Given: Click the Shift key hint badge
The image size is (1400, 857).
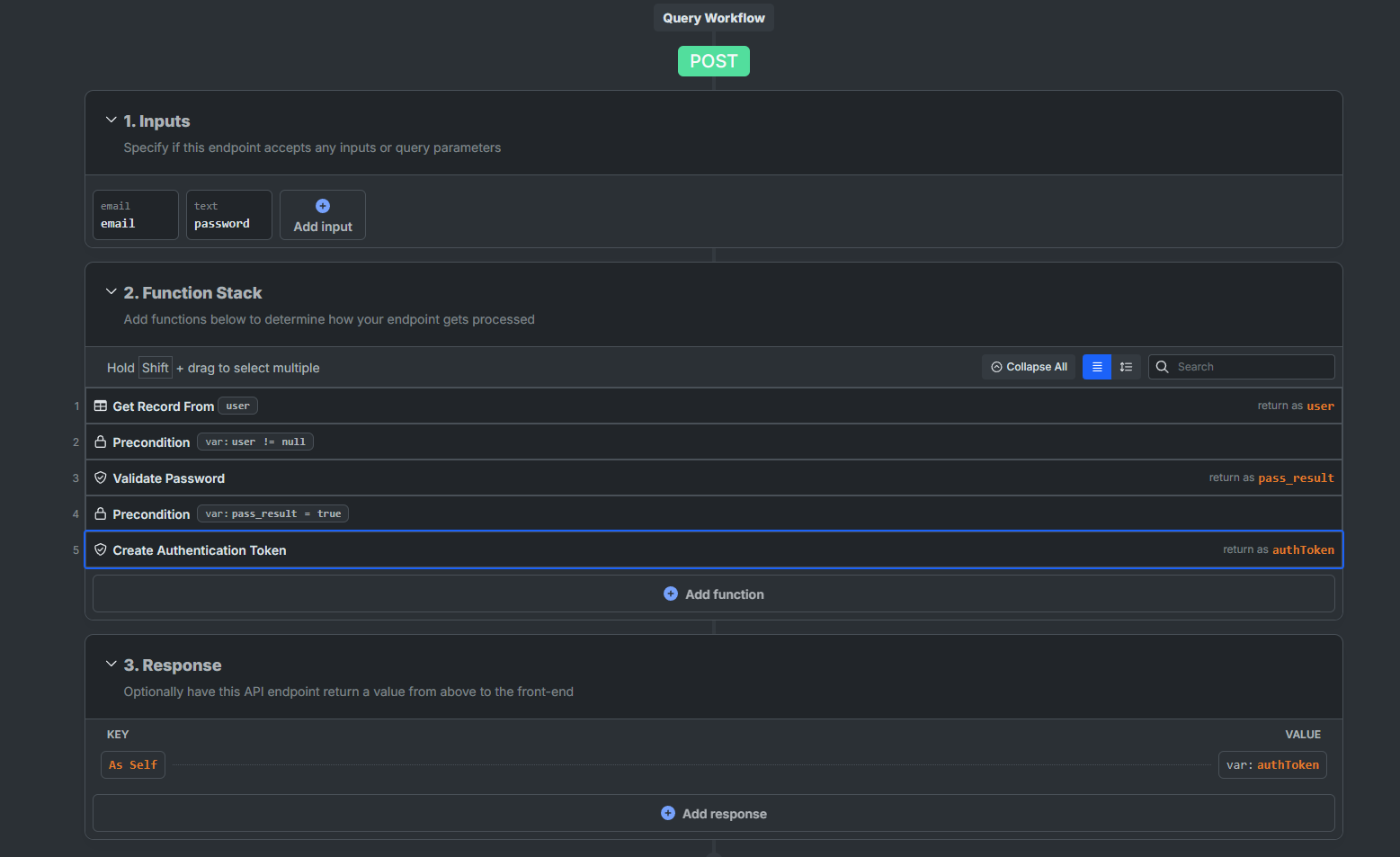Looking at the screenshot, I should [155, 368].
